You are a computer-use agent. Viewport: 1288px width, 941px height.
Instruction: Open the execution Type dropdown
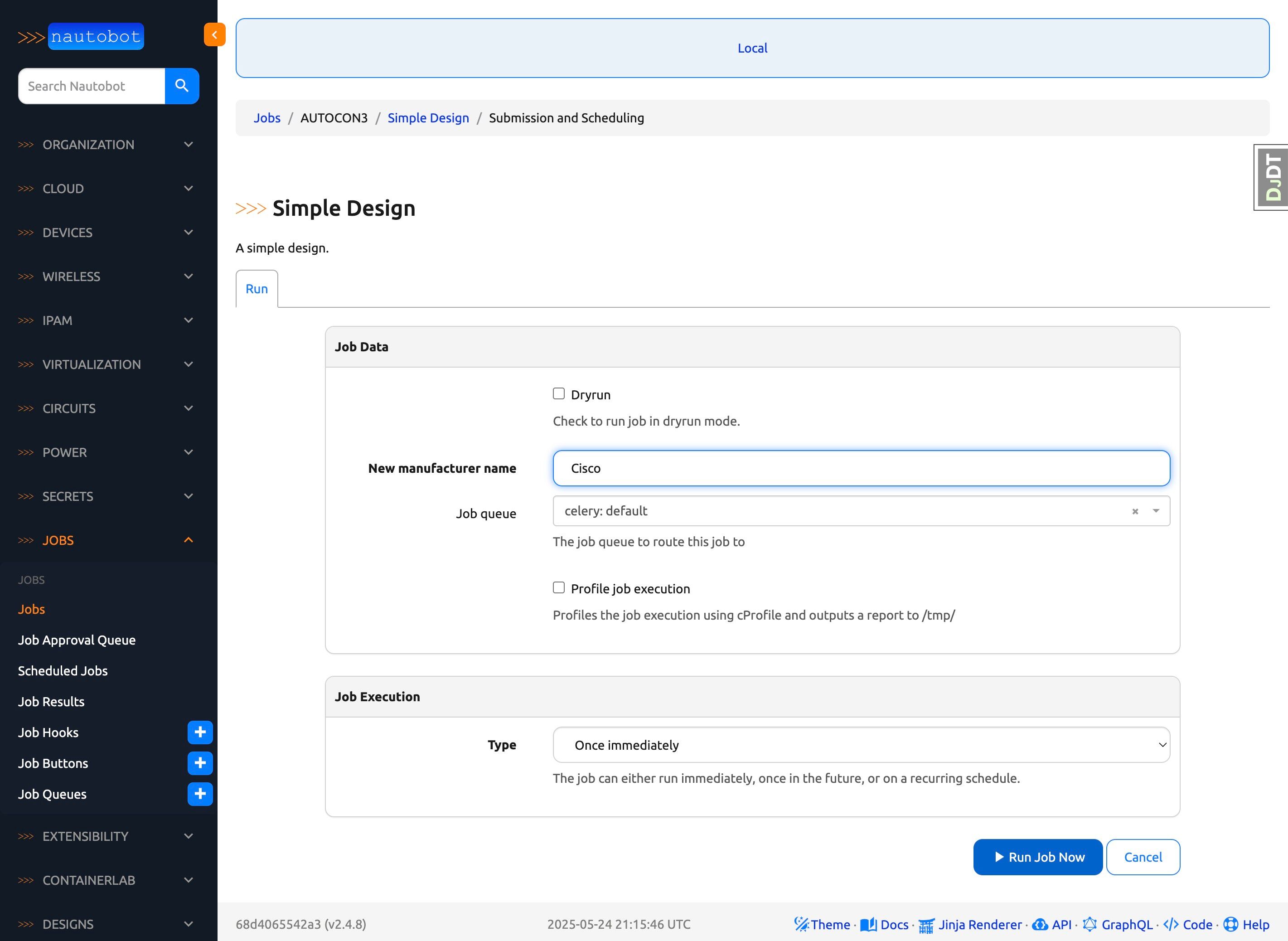[x=861, y=745]
